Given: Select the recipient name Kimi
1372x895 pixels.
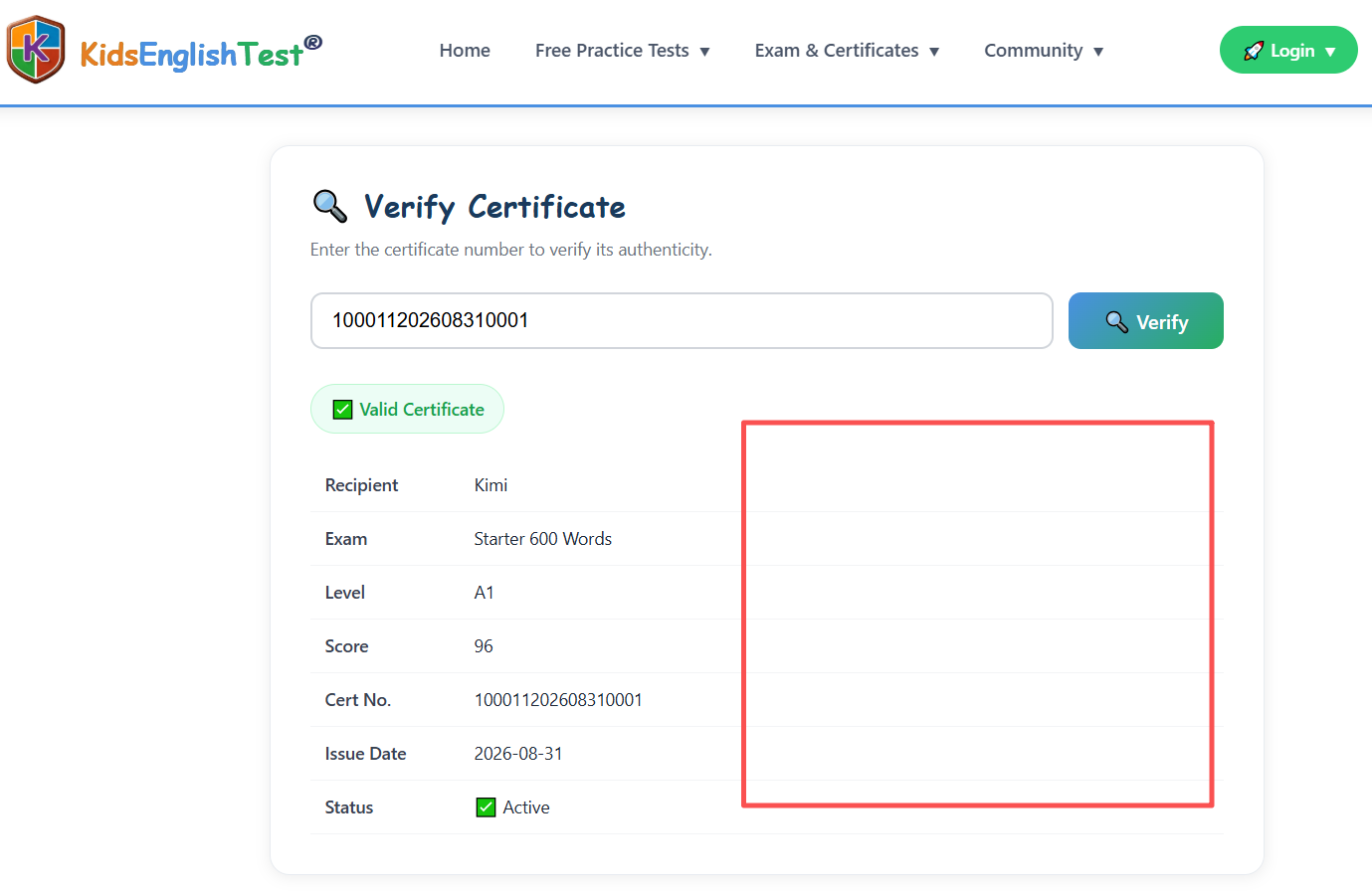Looking at the screenshot, I should (490, 485).
